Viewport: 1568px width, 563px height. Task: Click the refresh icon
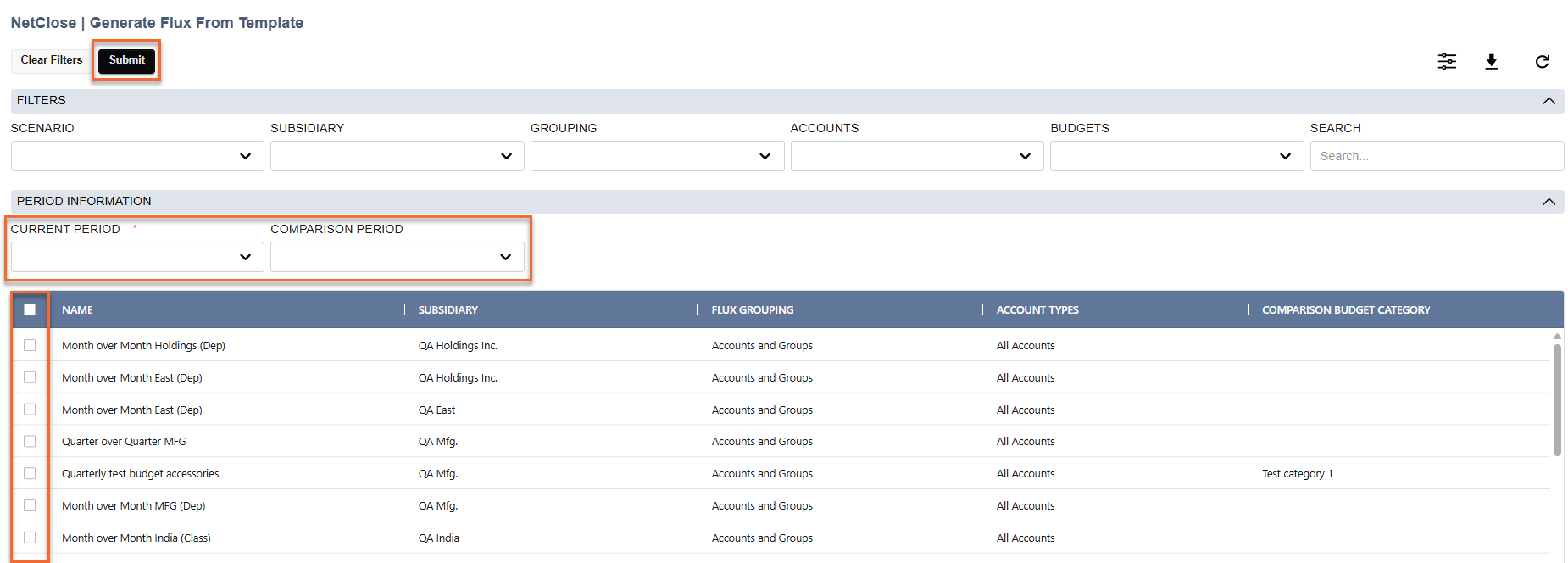(x=1542, y=61)
